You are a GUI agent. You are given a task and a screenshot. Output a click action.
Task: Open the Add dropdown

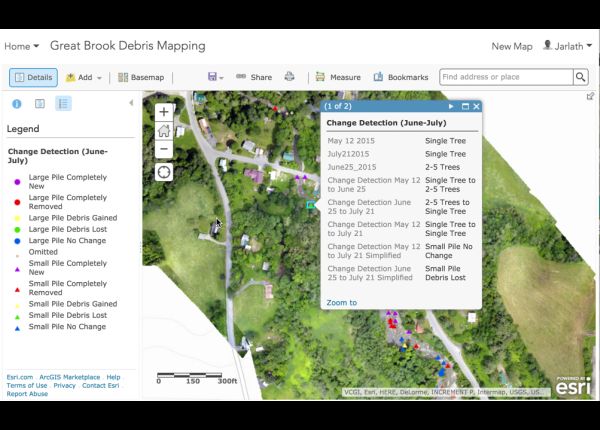(84, 77)
